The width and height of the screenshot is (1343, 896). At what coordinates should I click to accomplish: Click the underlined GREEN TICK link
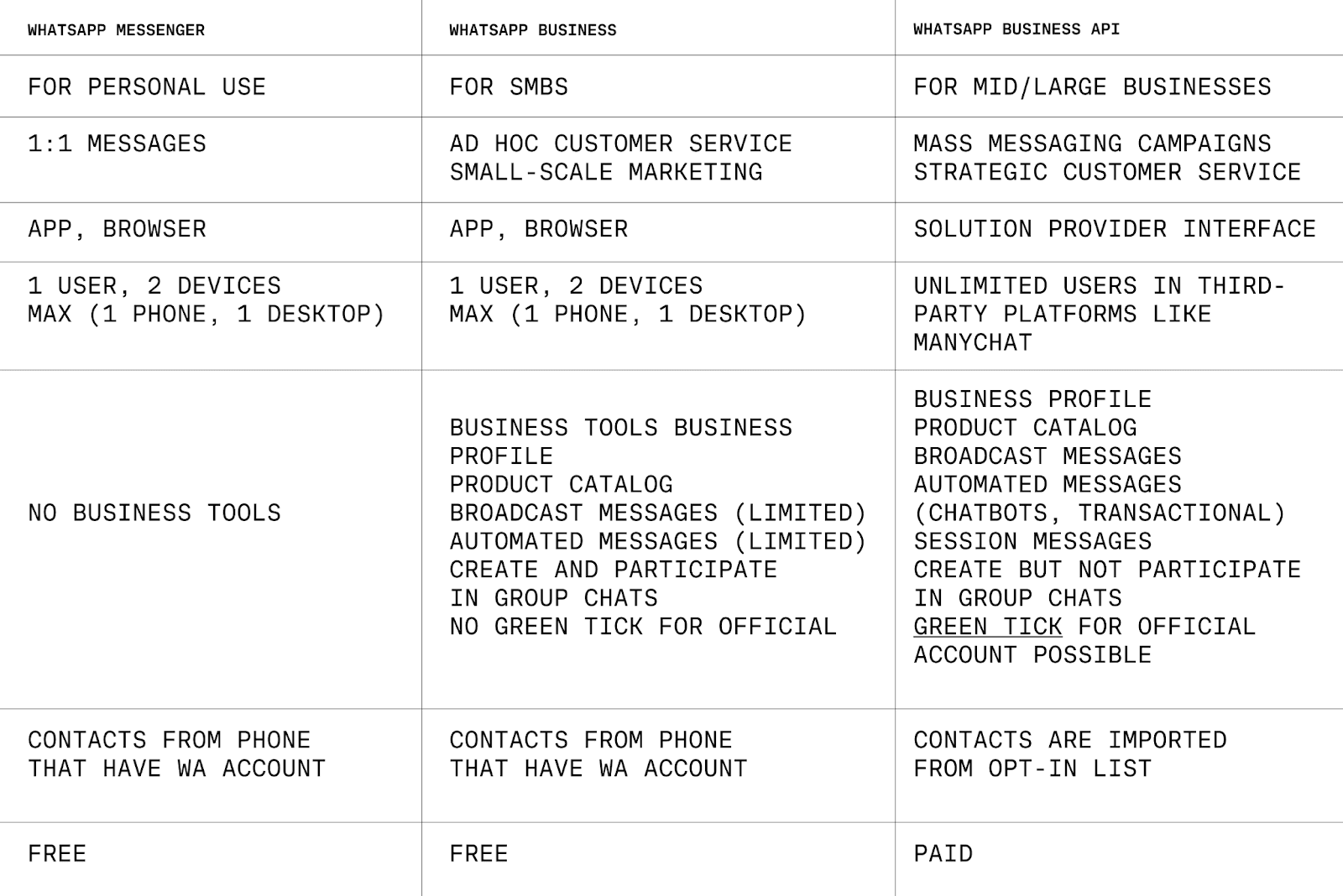click(x=988, y=627)
